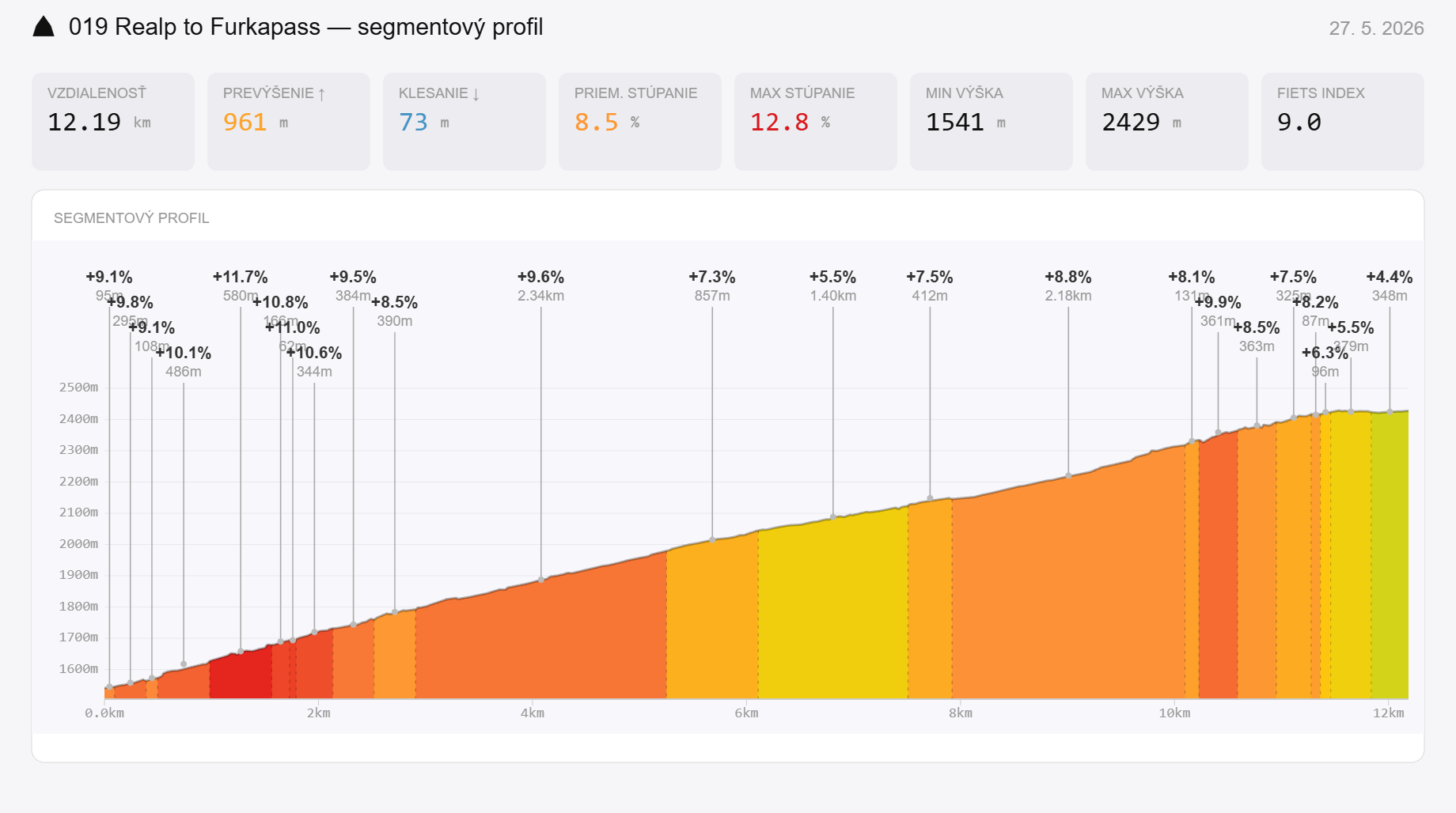The width and height of the screenshot is (1456, 813).
Task: Click the +11.7% gradient label
Action: [x=241, y=277]
